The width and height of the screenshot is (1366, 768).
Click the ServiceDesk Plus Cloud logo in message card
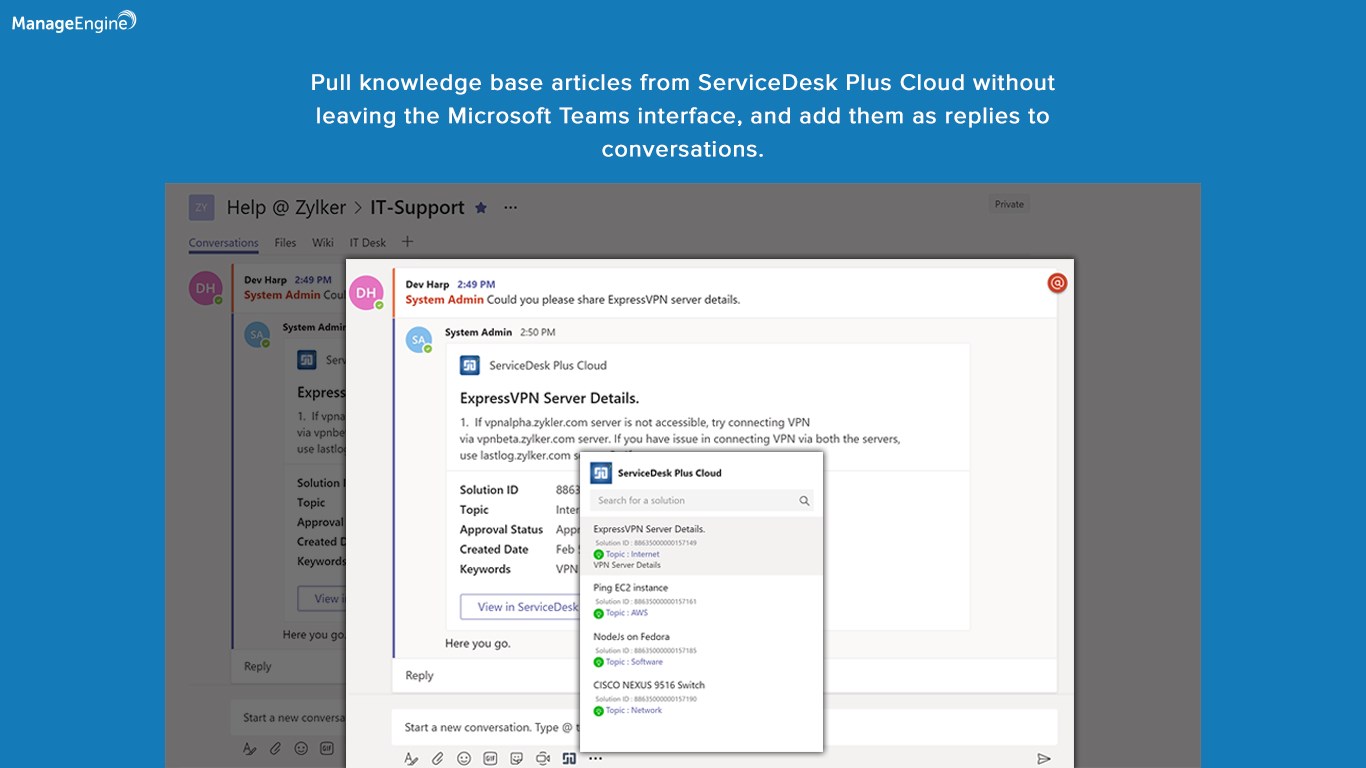pos(469,365)
